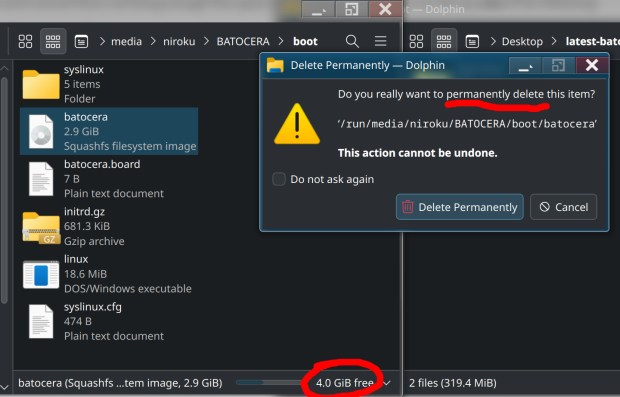Navigate to BATOCERA in breadcrumb path
The width and height of the screenshot is (620, 397).
(x=243, y=42)
